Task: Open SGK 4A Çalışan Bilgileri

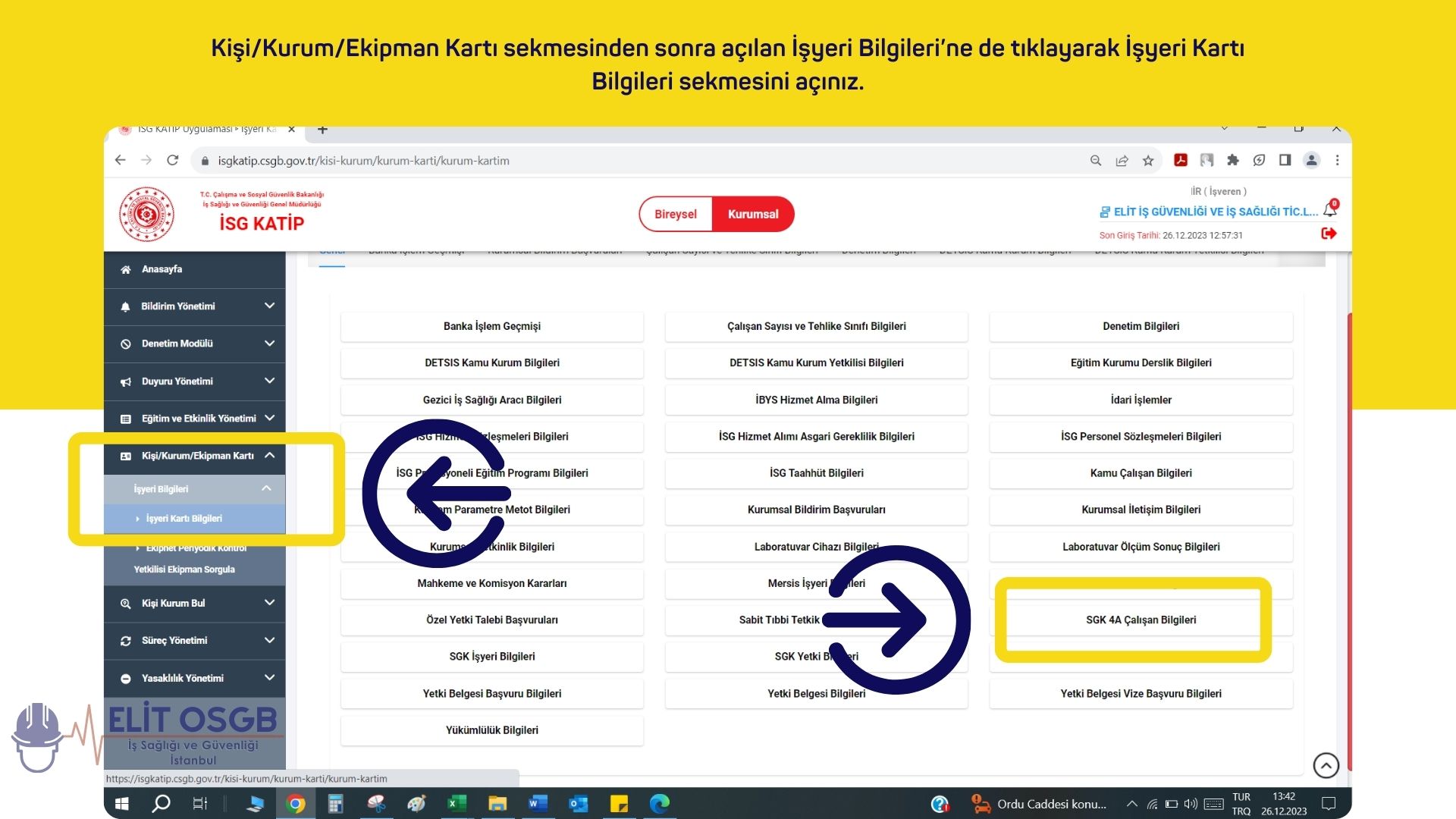Action: click(x=1141, y=620)
